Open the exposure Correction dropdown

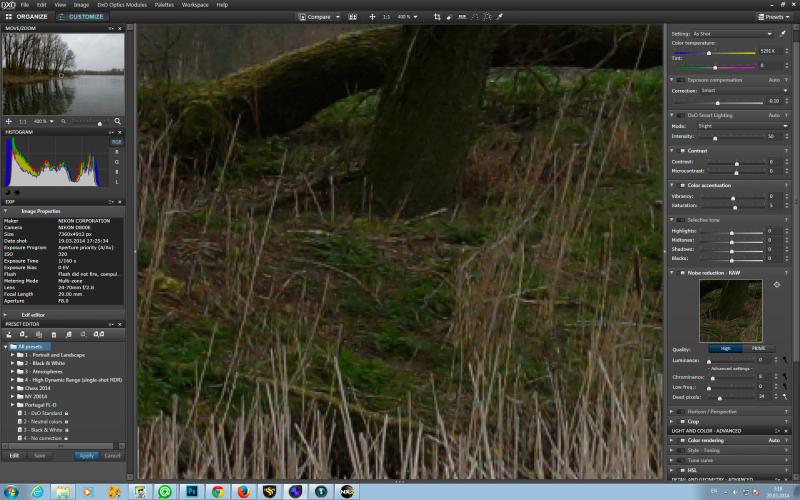pos(744,90)
